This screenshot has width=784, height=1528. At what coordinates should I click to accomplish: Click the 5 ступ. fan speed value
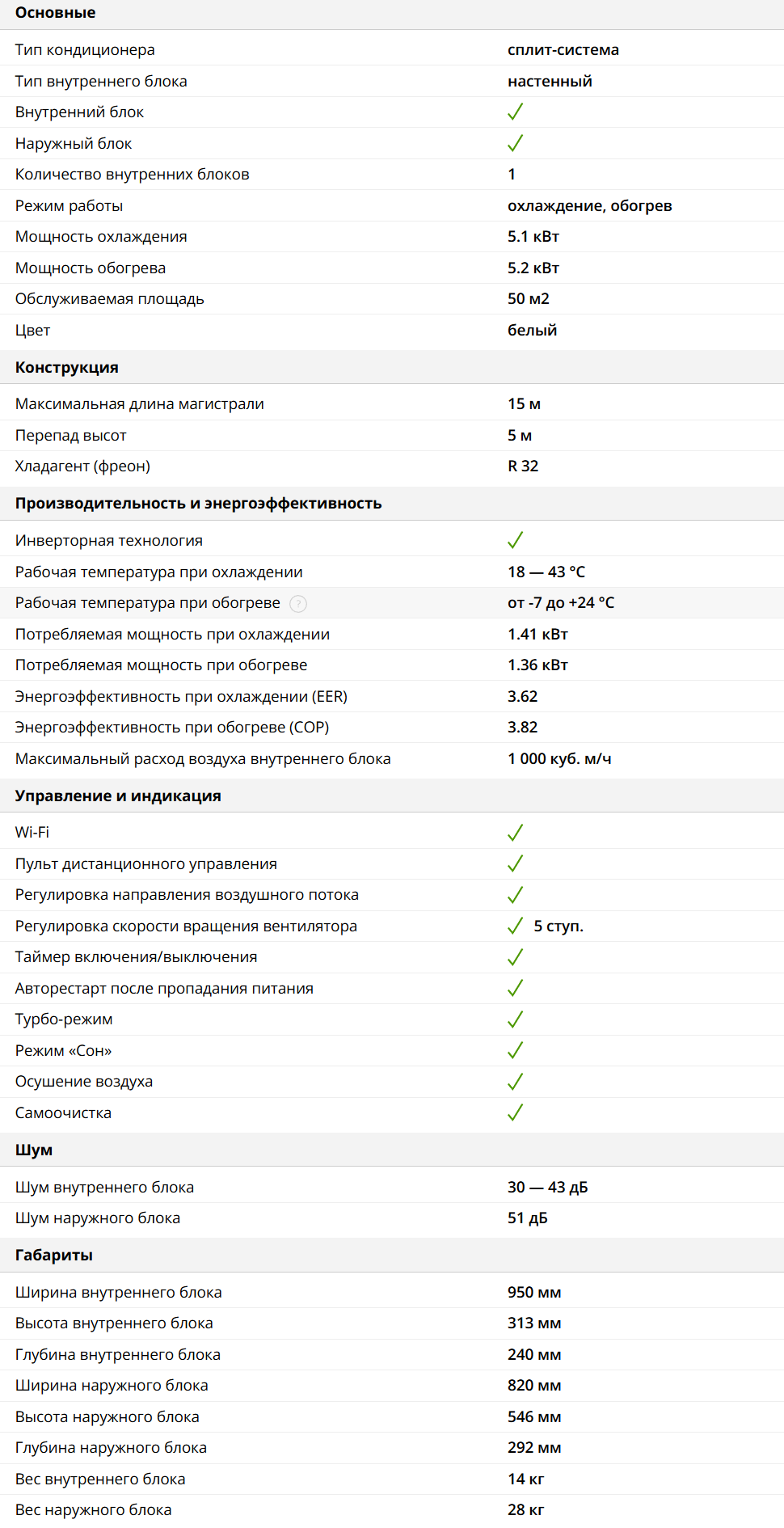point(558,927)
